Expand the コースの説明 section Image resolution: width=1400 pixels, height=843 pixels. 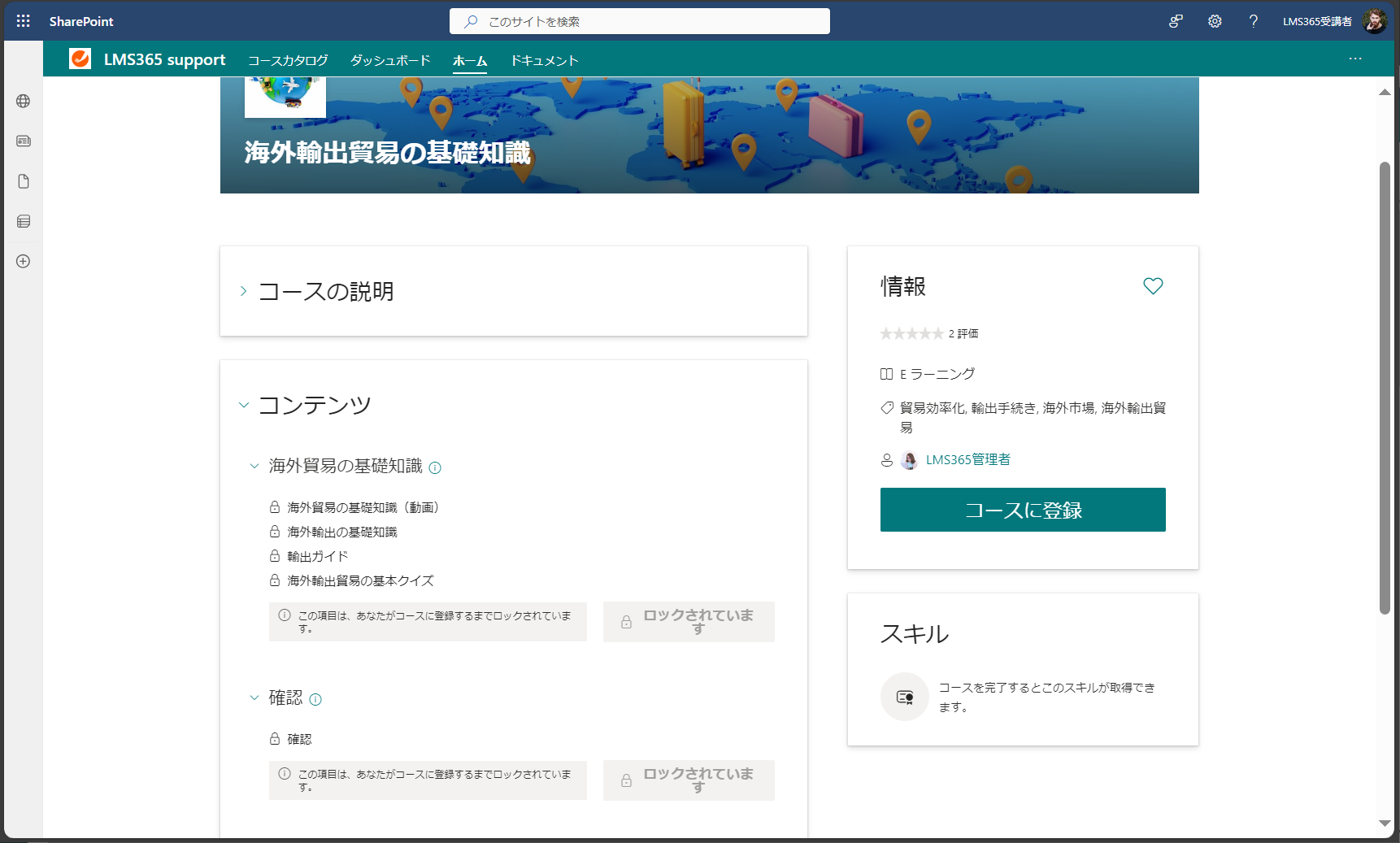pos(242,291)
